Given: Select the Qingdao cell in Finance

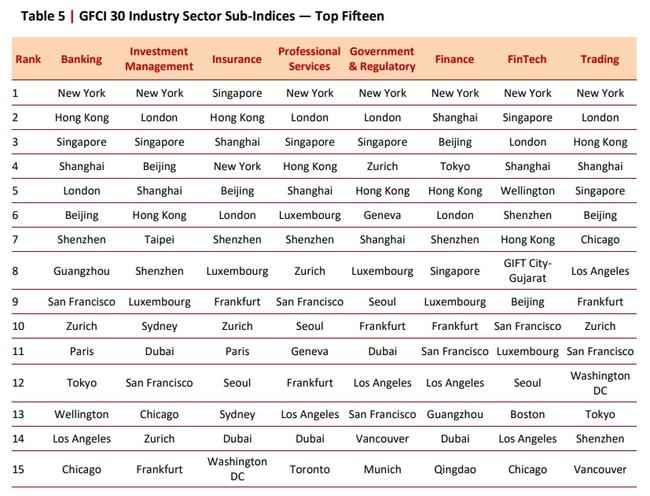Looking at the screenshot, I should point(455,469).
